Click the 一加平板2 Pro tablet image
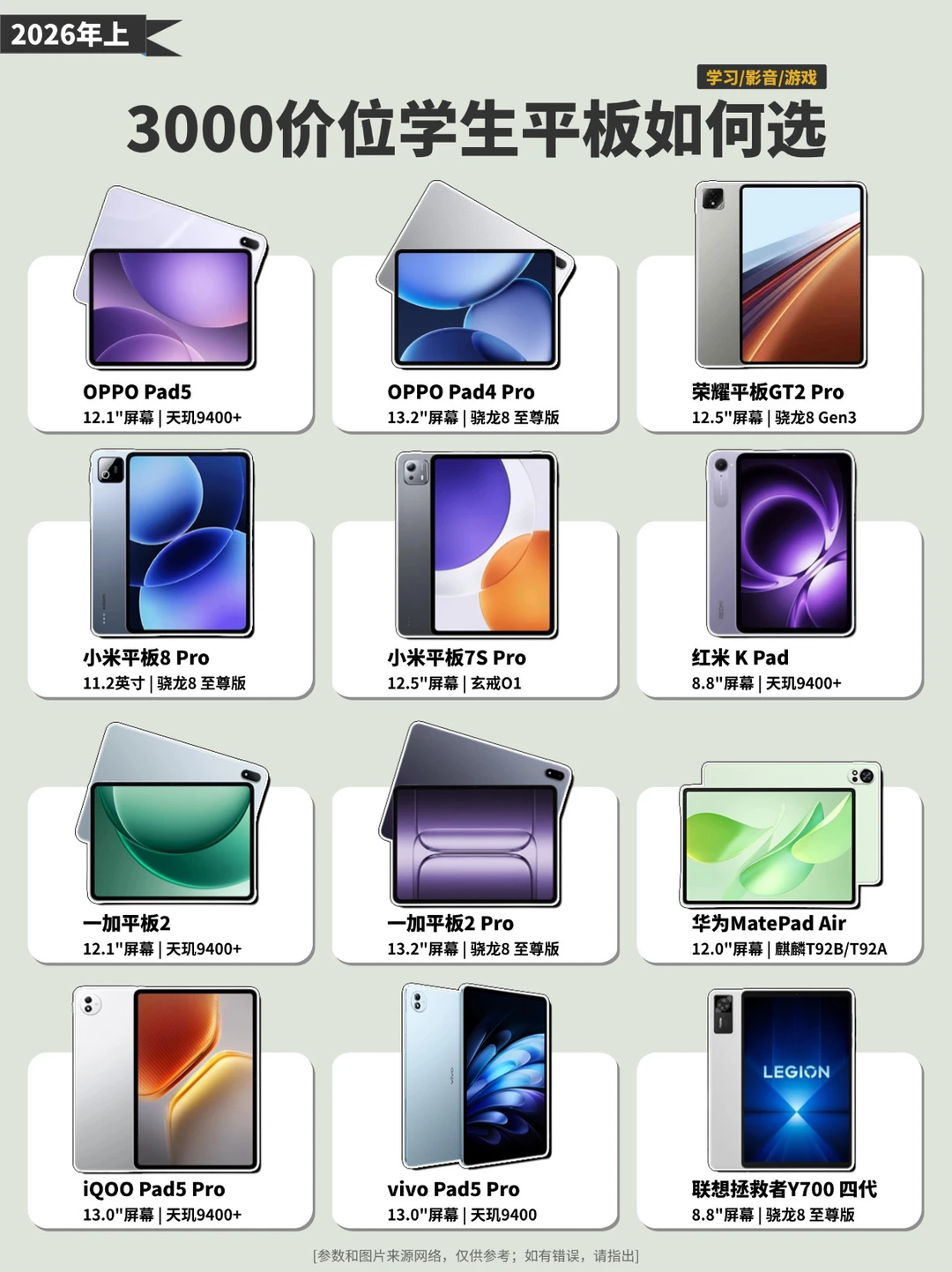 (x=476, y=813)
